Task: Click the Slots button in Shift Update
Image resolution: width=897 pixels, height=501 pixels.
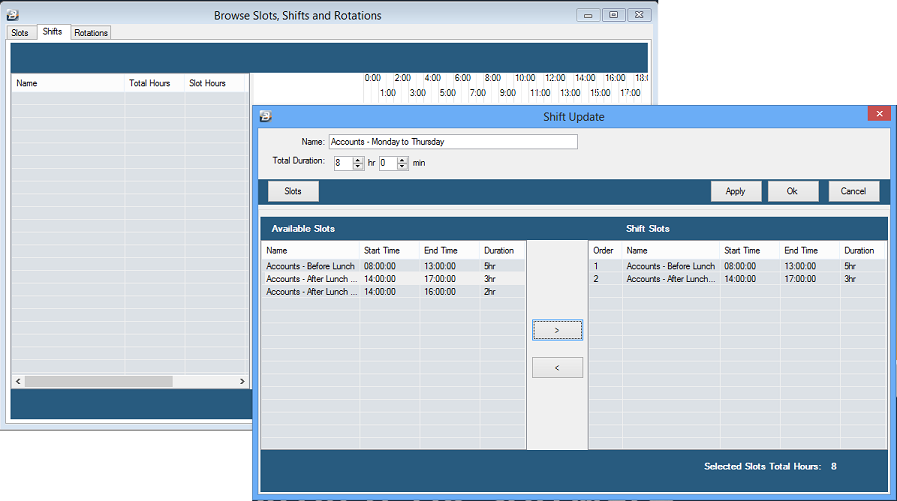Action: 293,191
